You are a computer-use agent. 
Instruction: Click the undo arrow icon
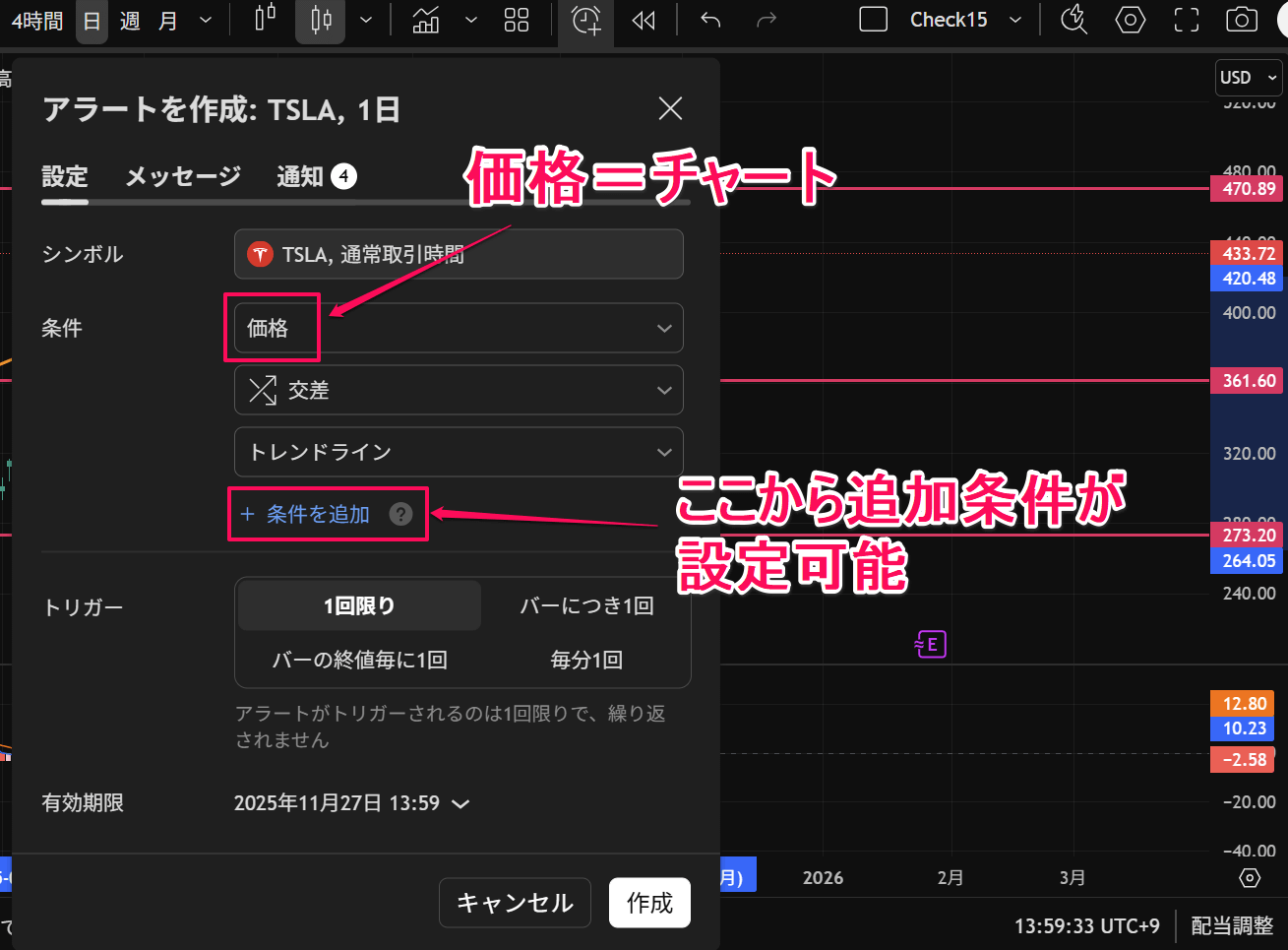coord(709,20)
